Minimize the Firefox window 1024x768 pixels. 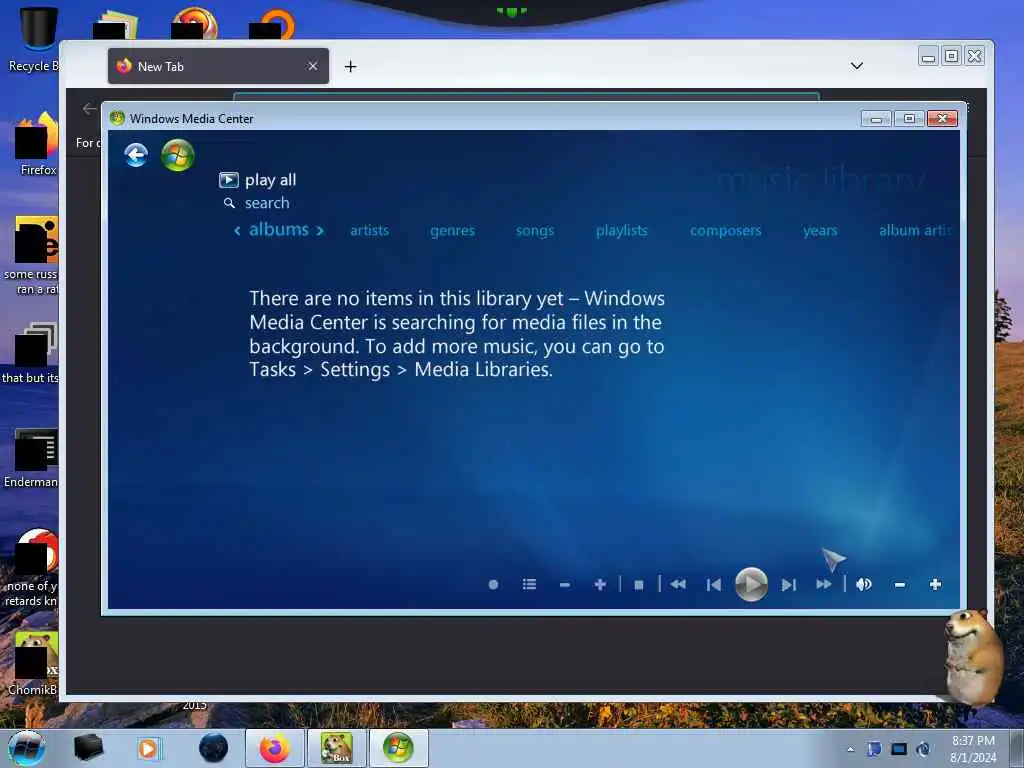(928, 57)
